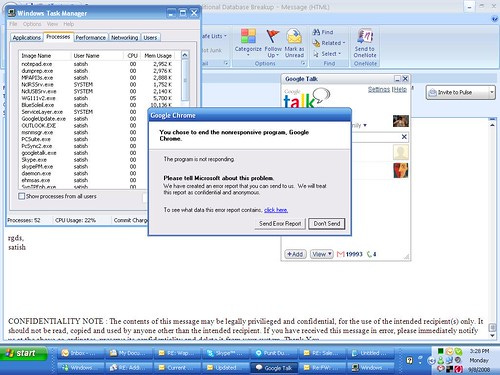500x375 pixels.
Task: Select the ServiceLayer.exe process row
Action: tap(83, 112)
